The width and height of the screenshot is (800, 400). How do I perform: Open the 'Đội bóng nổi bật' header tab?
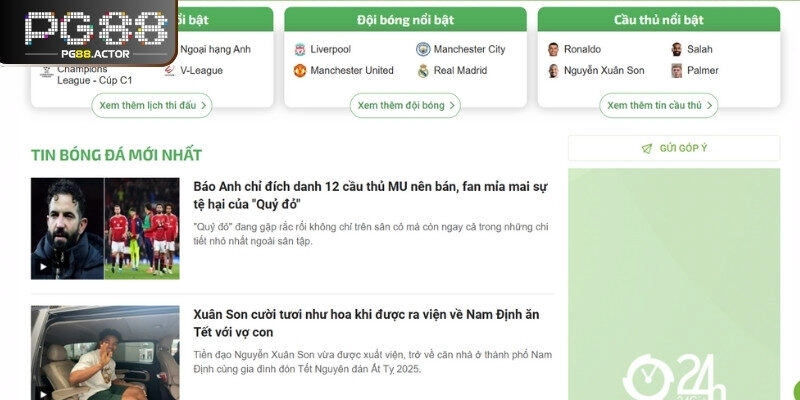tap(405, 20)
